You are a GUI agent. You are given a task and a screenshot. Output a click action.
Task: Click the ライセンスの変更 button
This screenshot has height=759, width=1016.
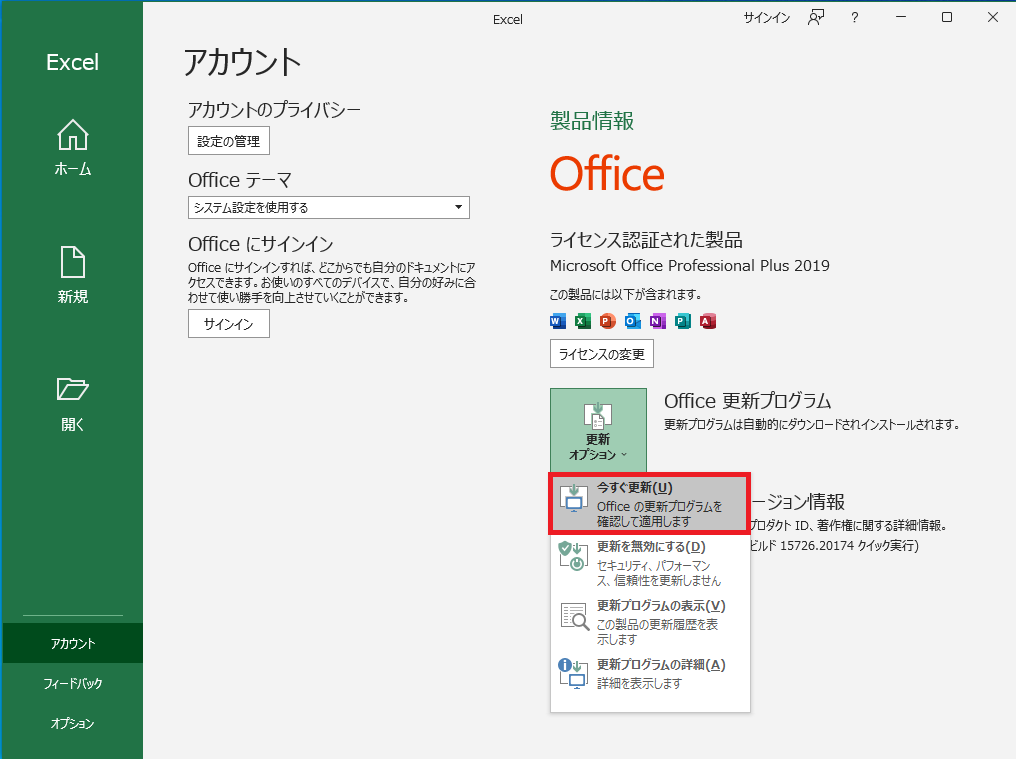(x=602, y=353)
